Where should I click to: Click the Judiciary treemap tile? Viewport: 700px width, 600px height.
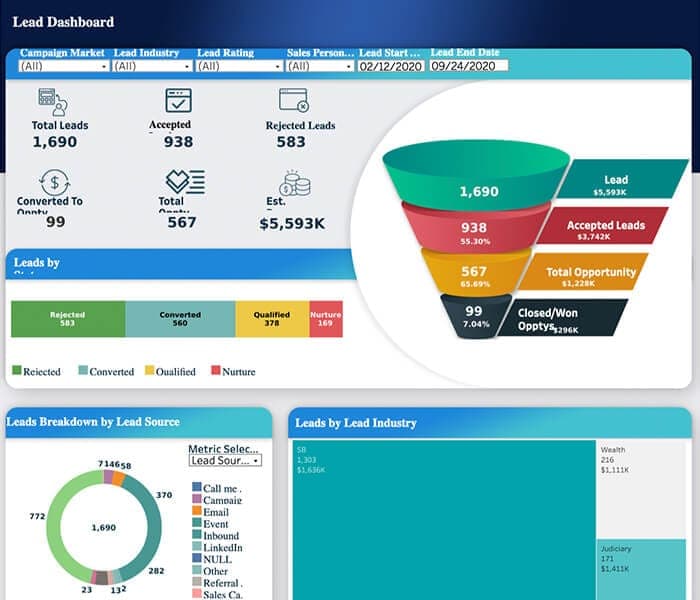641,570
